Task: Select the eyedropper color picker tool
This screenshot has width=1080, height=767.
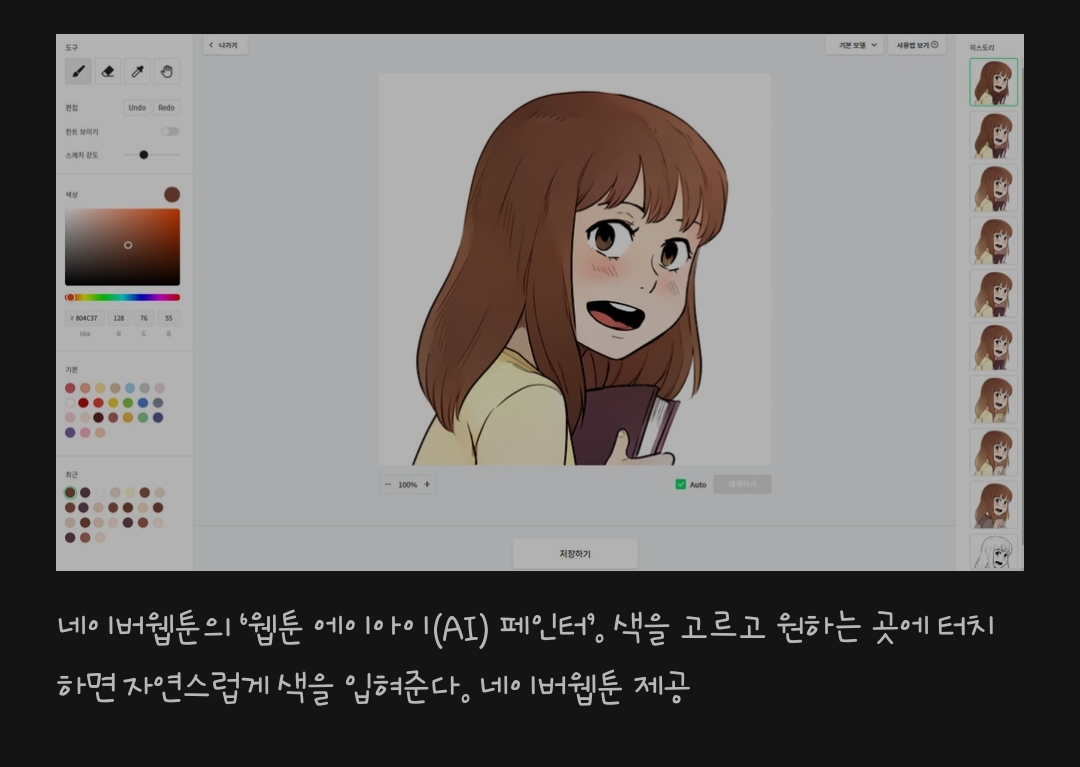Action: tap(137, 72)
